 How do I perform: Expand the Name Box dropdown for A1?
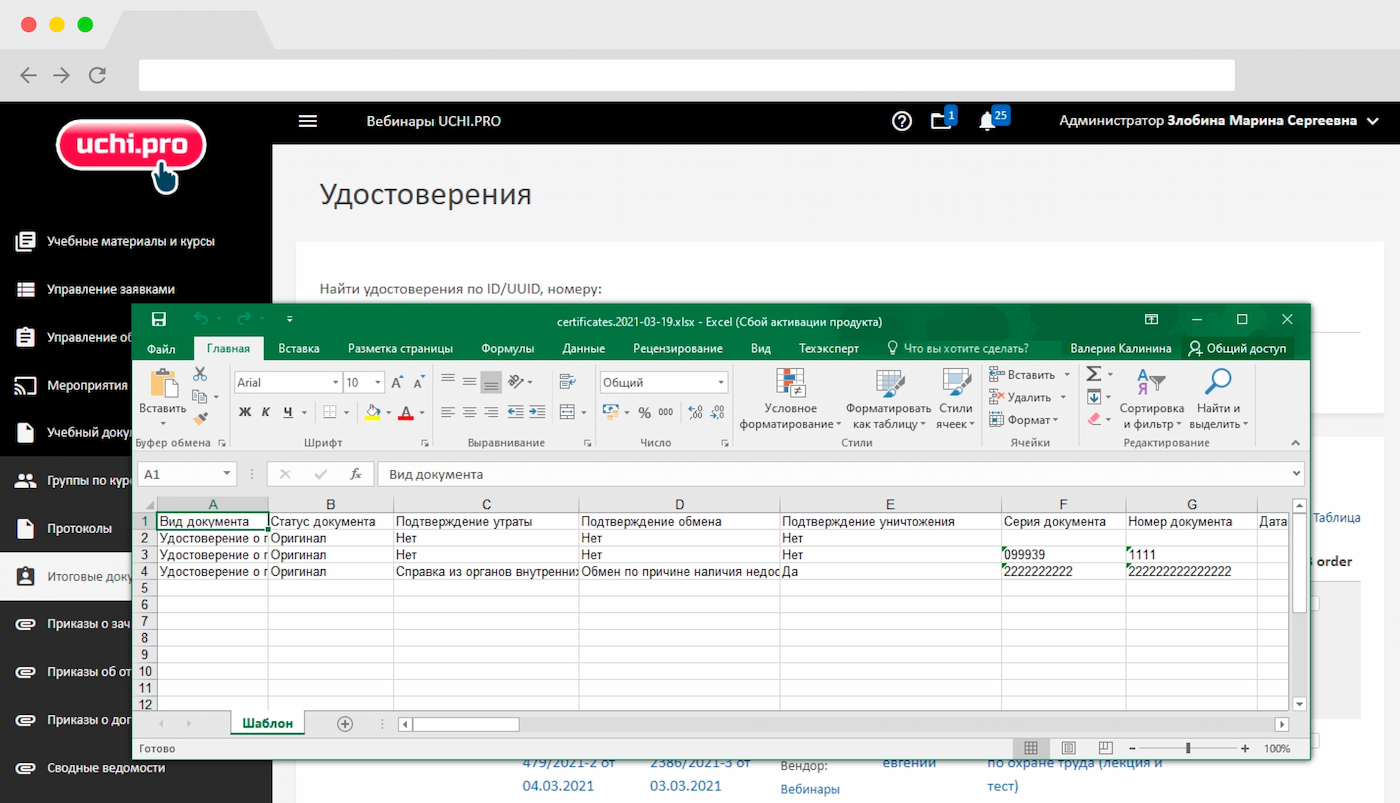tap(228, 474)
